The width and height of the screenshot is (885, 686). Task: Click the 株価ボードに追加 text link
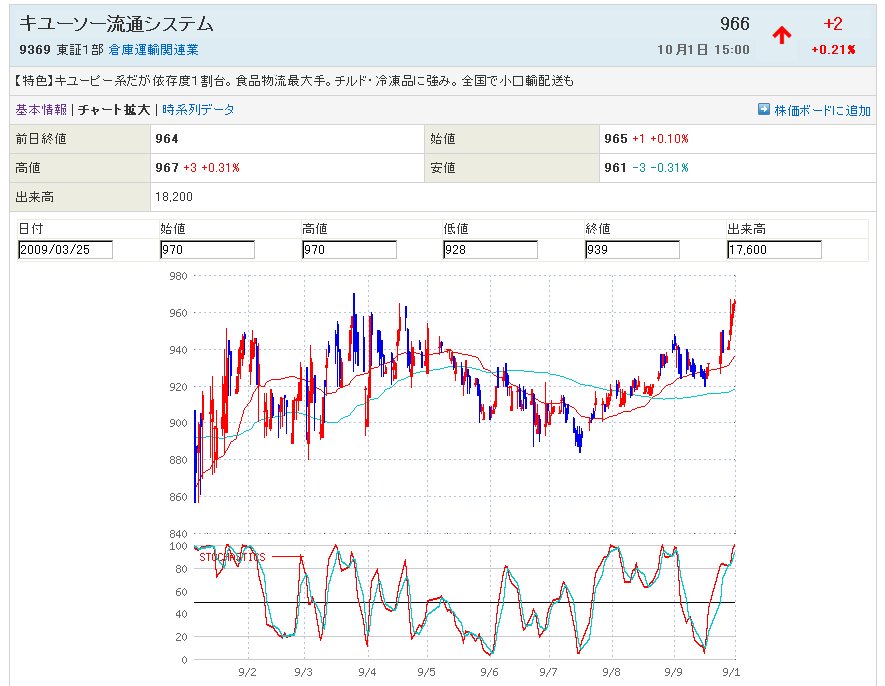(x=822, y=110)
